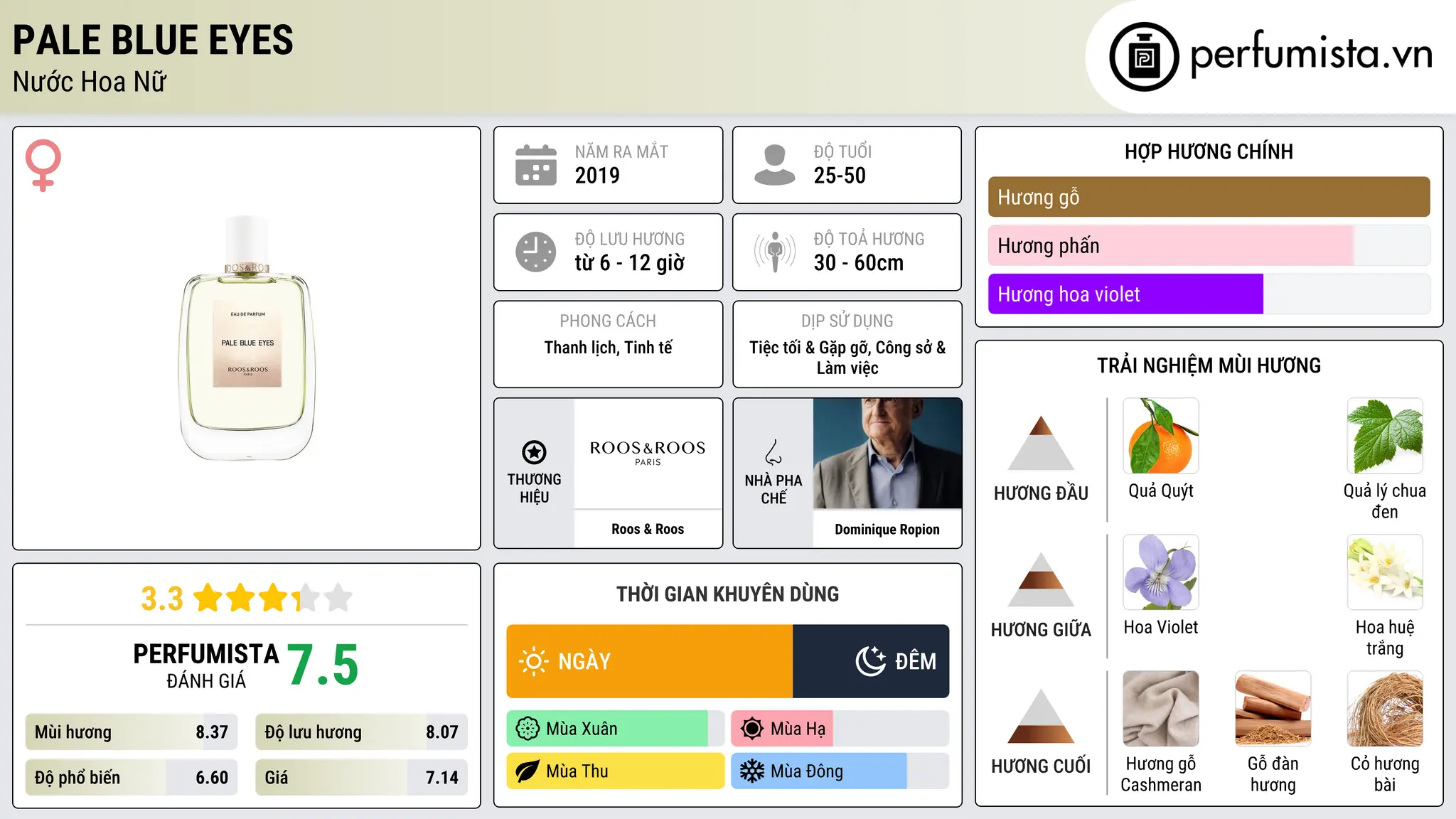The image size is (1456, 819).
Task: Click the THỜI GIAN KHUYÊN DÙNG heading
Action: (728, 594)
